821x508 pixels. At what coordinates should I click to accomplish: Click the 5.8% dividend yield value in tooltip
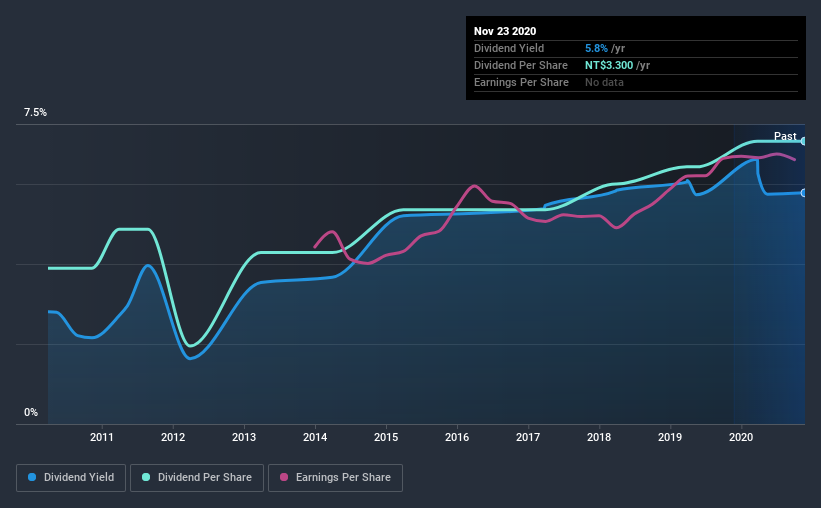tap(596, 48)
